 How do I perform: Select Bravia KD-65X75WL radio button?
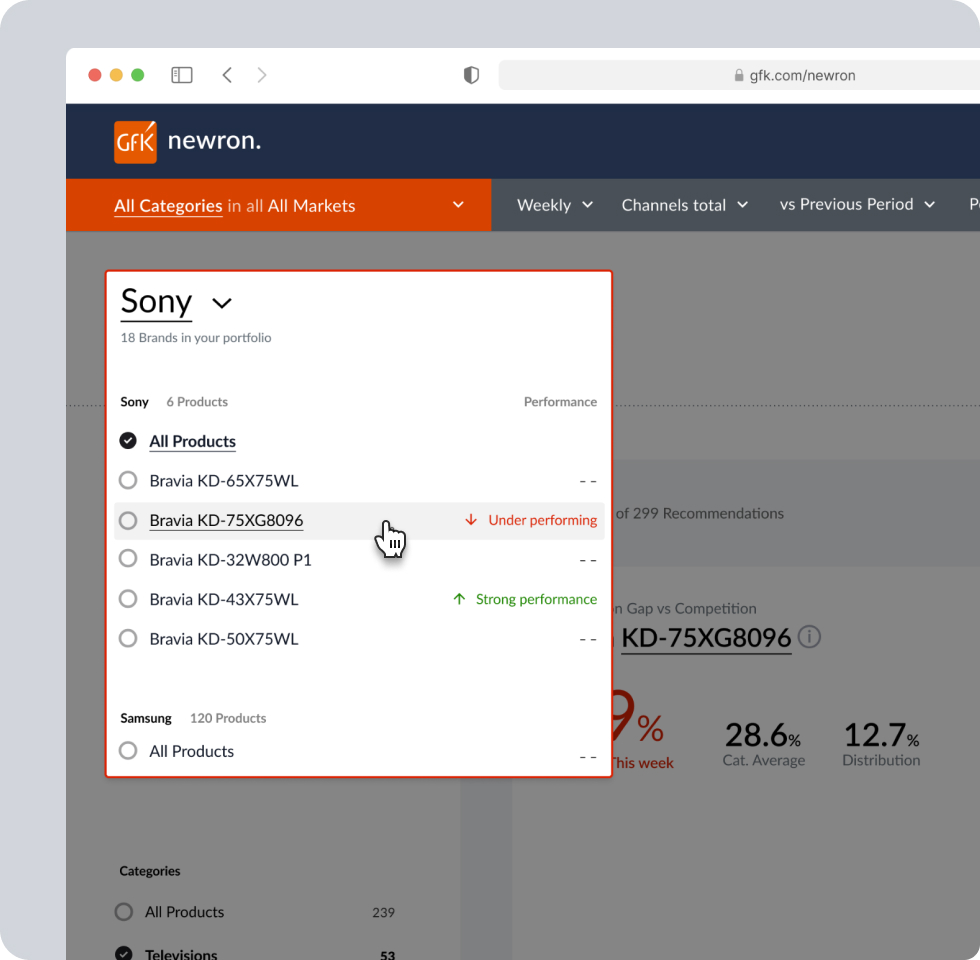pyautogui.click(x=128, y=480)
